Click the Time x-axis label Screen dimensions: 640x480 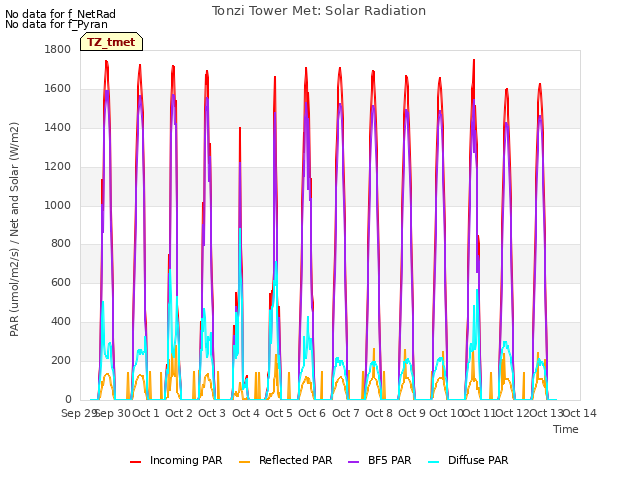click(x=566, y=429)
